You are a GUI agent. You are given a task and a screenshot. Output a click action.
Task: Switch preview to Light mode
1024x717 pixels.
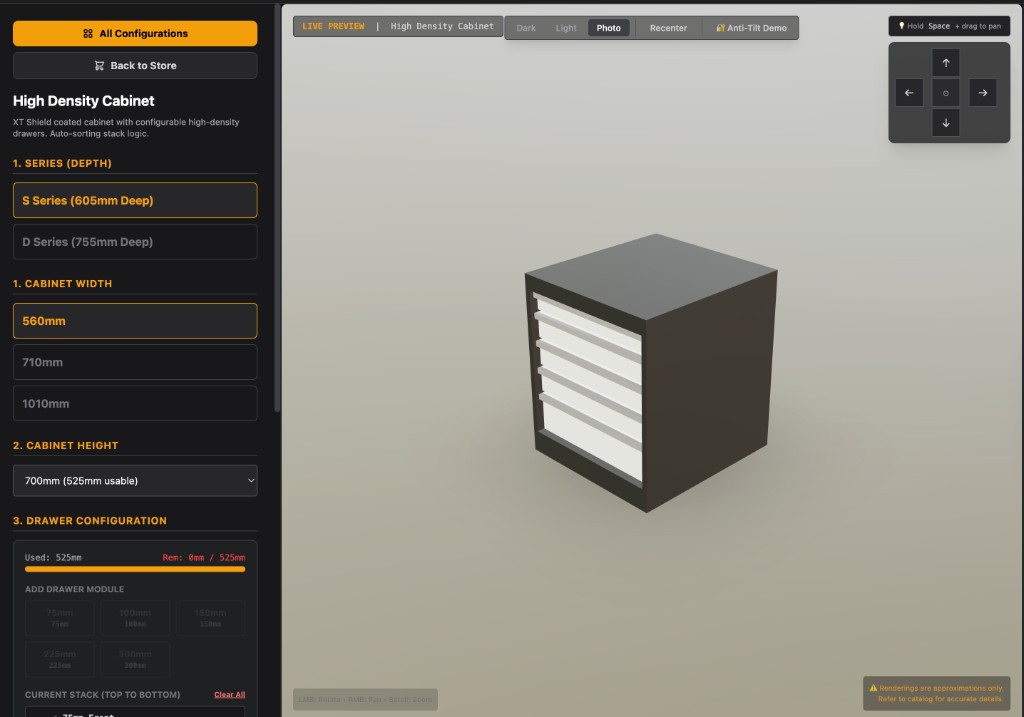(566, 28)
